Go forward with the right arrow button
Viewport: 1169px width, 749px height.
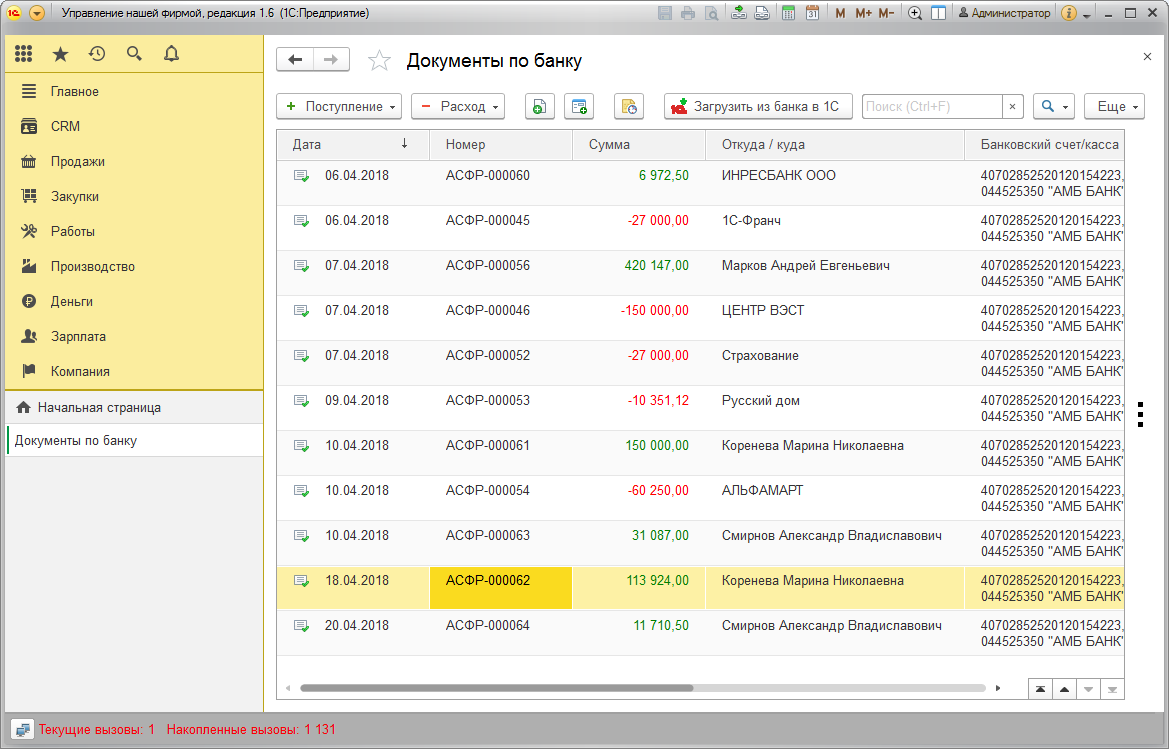pyautogui.click(x=332, y=60)
